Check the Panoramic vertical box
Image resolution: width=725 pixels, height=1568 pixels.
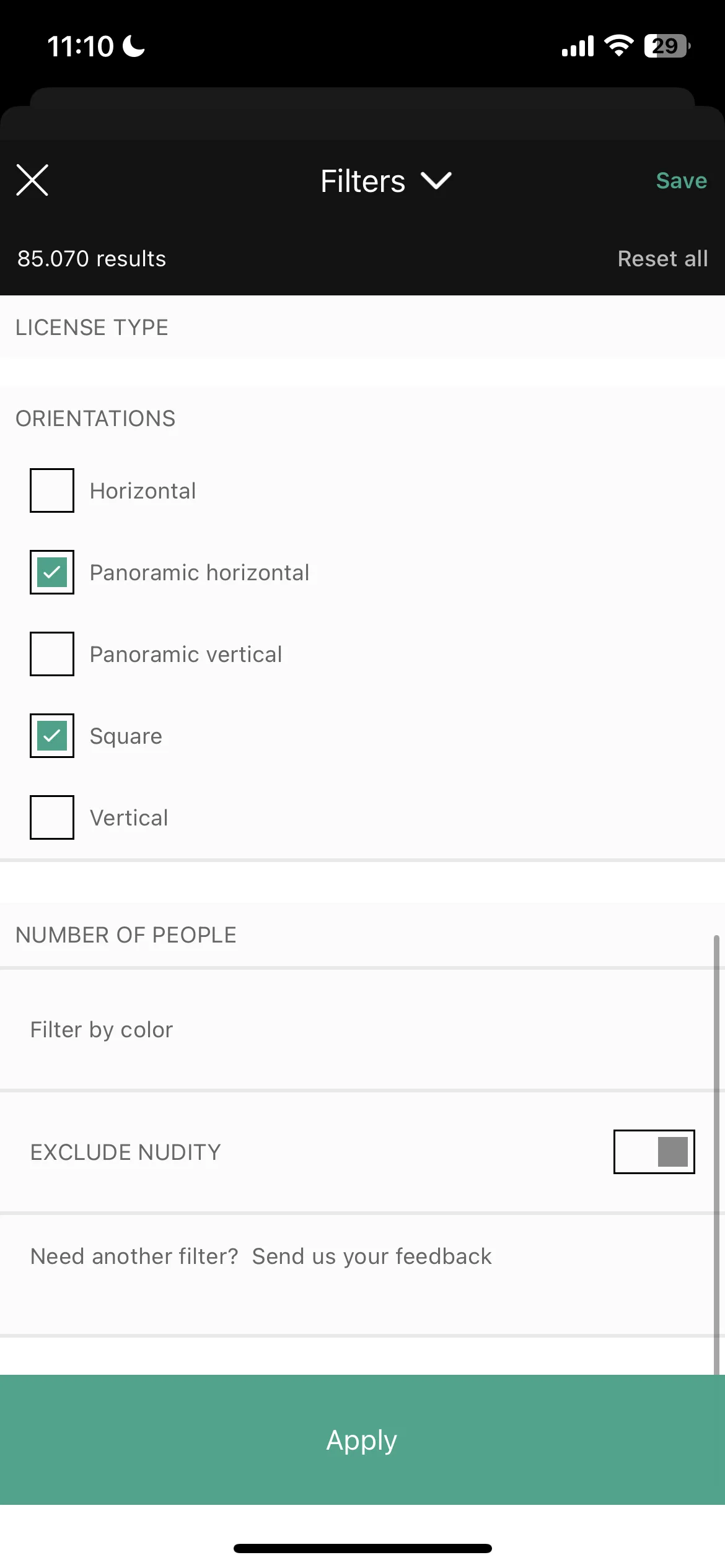click(52, 654)
